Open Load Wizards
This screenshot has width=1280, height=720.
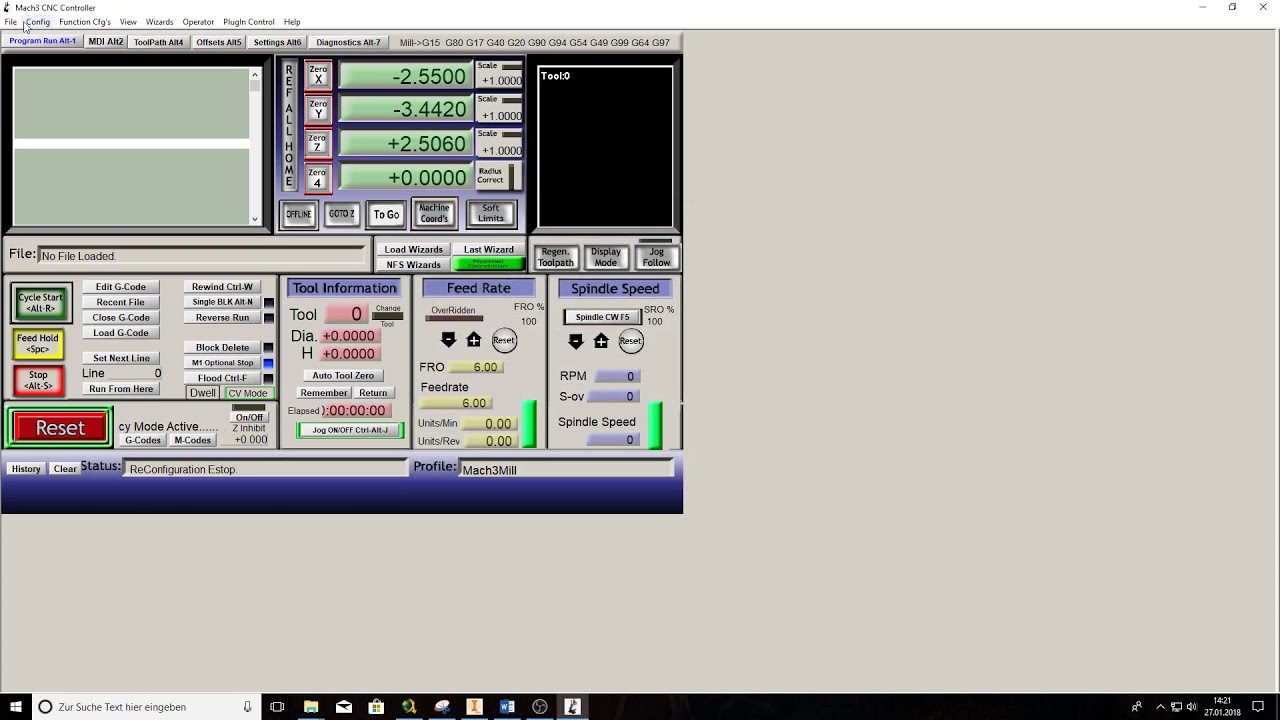[414, 250]
